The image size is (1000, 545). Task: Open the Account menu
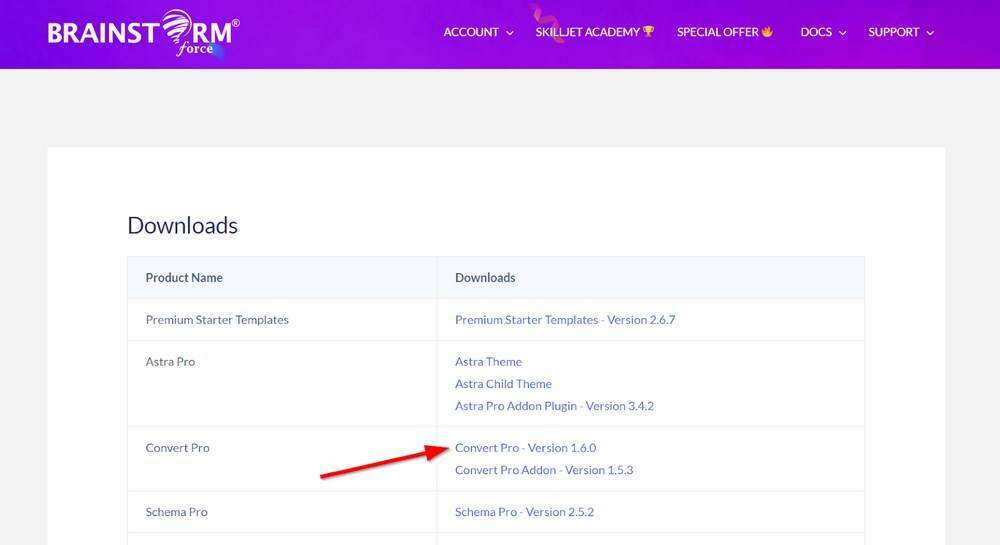[x=471, y=32]
